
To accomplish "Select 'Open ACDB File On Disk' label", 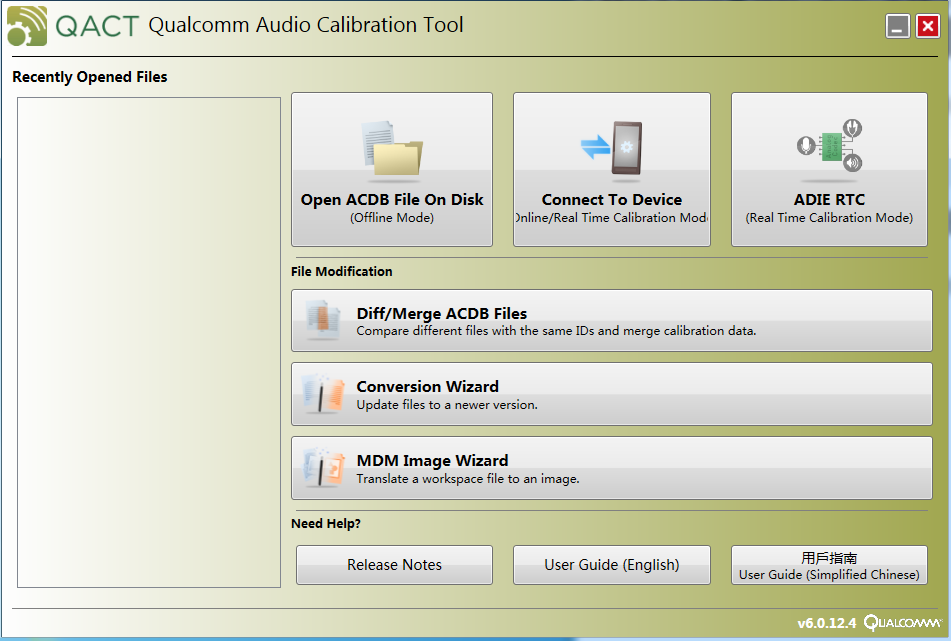I will 392,200.
